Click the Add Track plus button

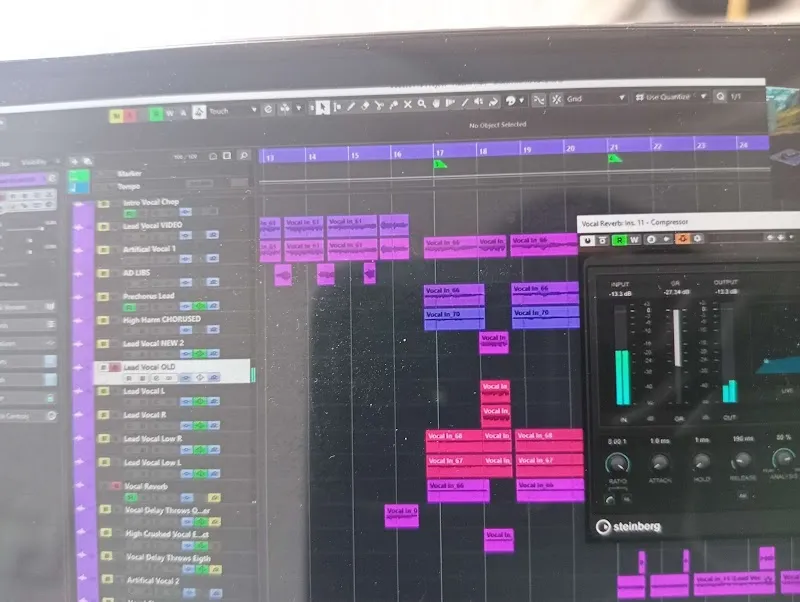pyautogui.click(x=74, y=162)
